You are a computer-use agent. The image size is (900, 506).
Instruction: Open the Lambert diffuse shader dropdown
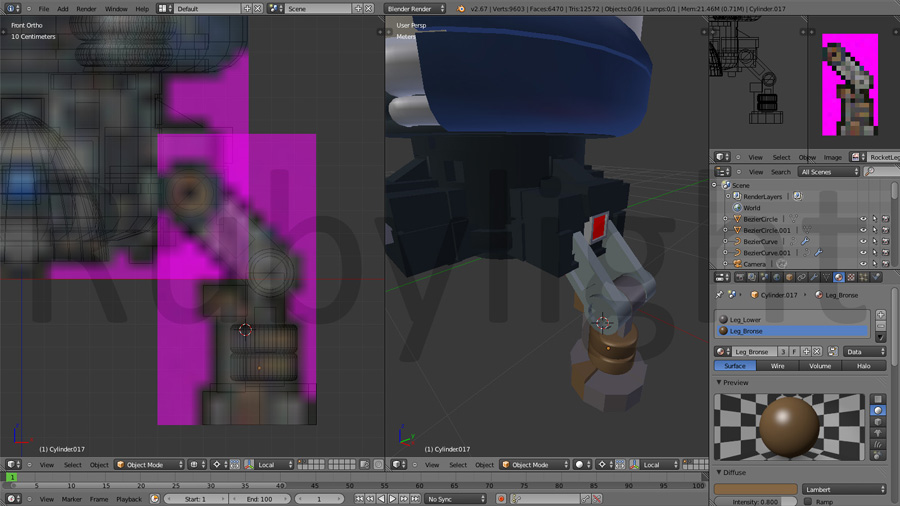coord(844,489)
